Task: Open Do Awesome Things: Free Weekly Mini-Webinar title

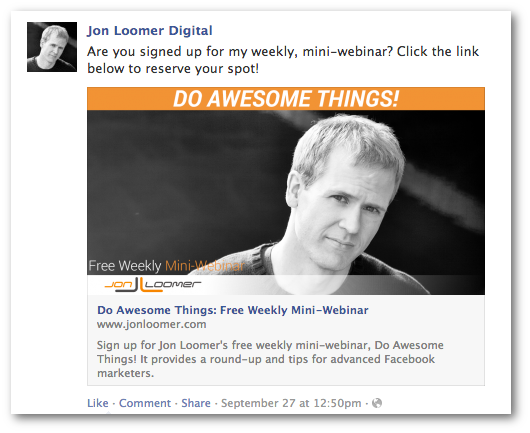Action: click(233, 310)
